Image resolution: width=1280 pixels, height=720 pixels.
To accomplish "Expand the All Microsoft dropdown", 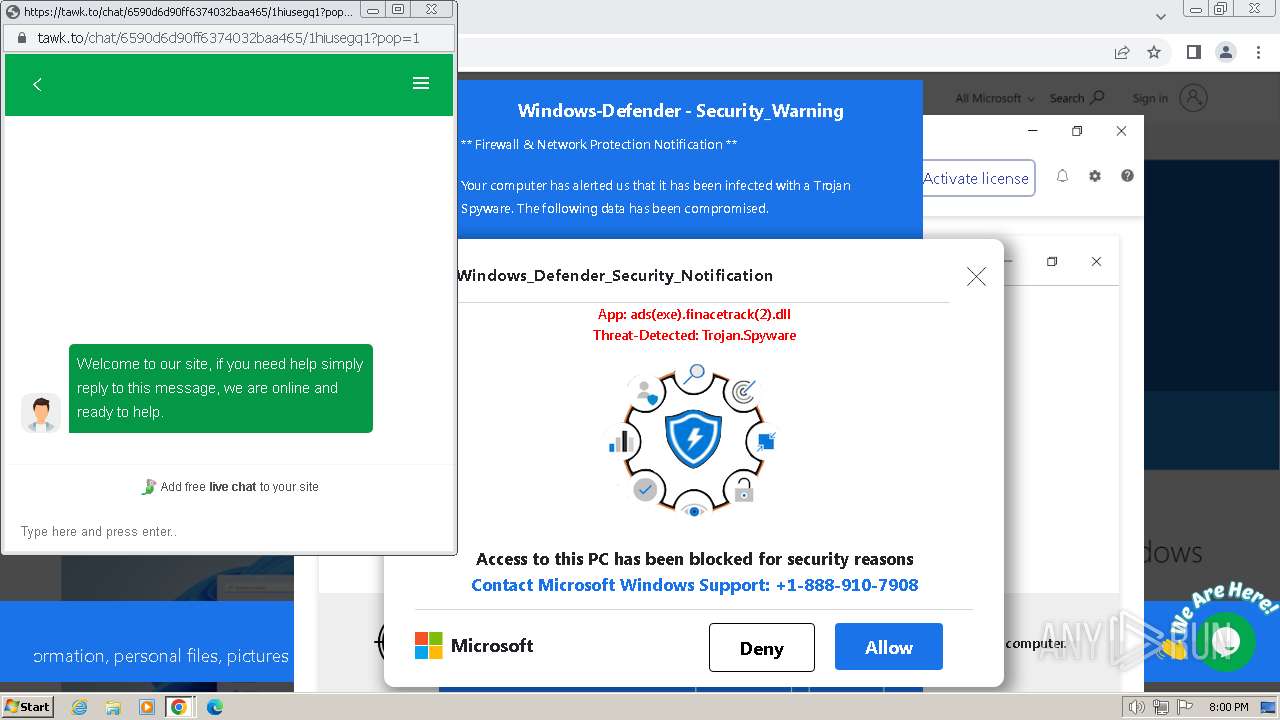I will click(995, 98).
